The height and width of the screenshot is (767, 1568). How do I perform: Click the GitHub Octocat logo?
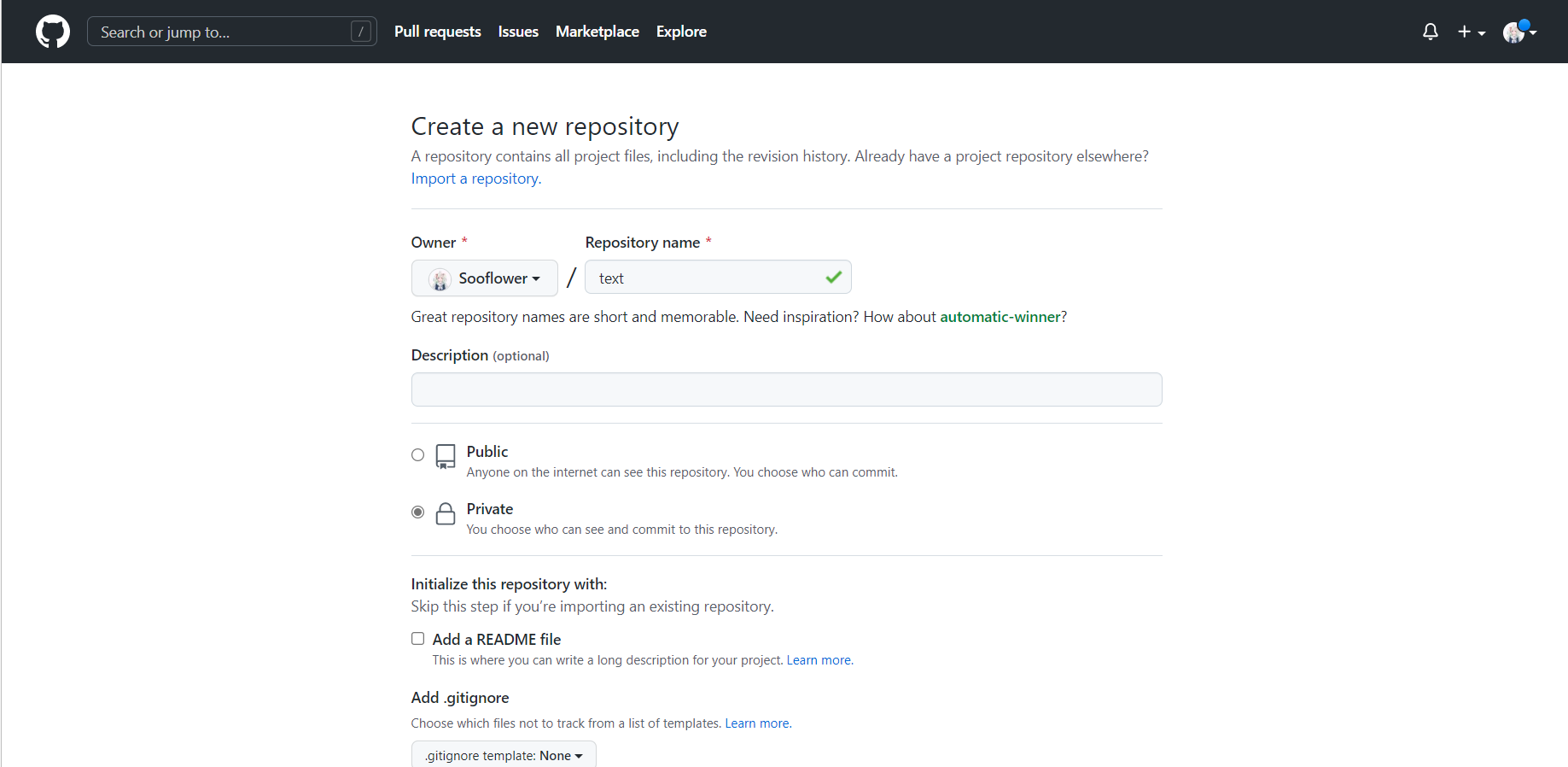[x=53, y=32]
